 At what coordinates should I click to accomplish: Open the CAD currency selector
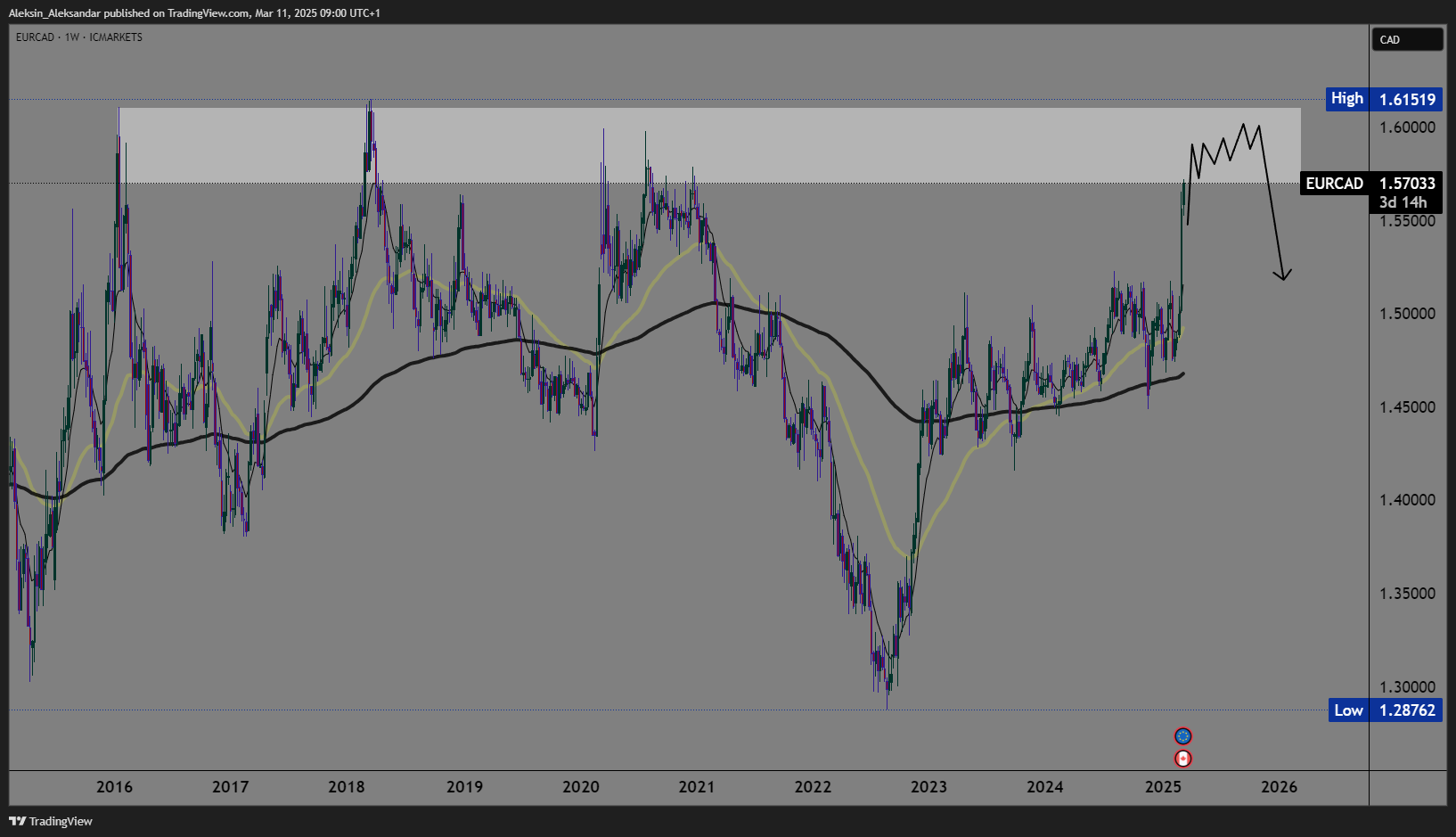(1407, 39)
